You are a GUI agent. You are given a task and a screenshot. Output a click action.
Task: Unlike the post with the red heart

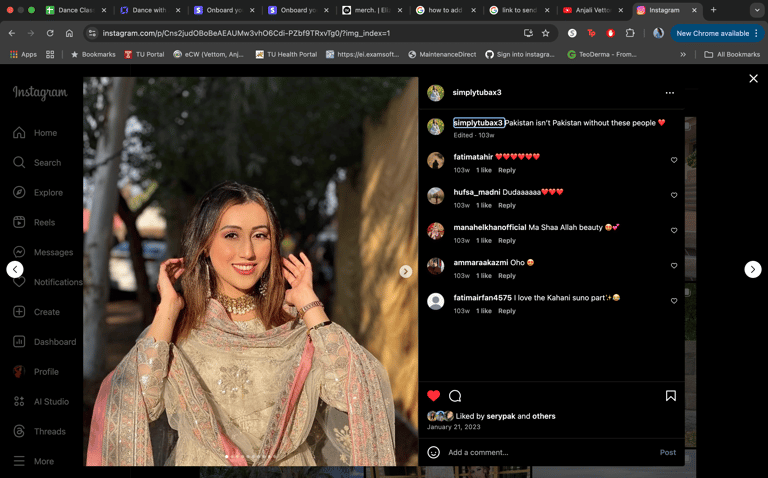(x=433, y=396)
